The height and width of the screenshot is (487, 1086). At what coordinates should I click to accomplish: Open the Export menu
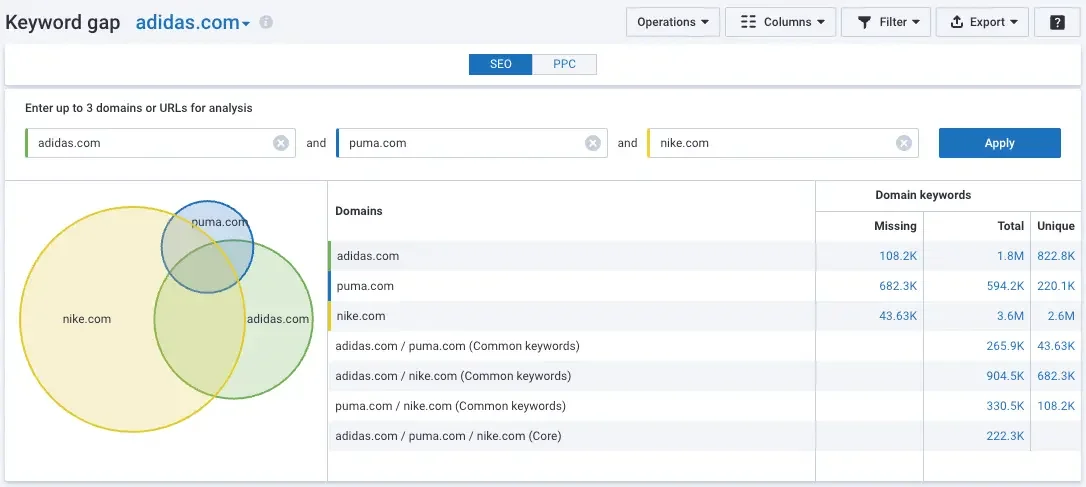click(983, 22)
